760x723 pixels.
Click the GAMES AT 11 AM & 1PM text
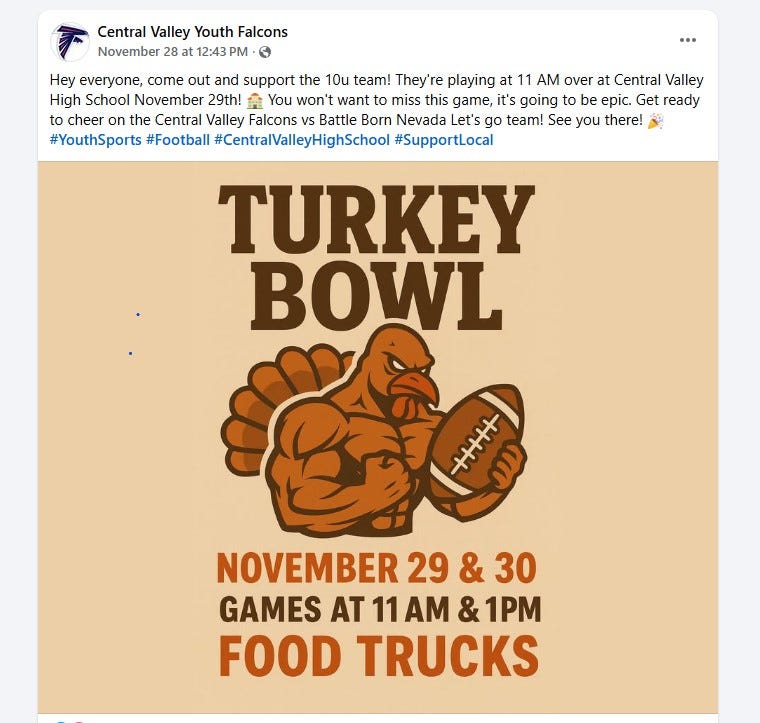tap(378, 609)
